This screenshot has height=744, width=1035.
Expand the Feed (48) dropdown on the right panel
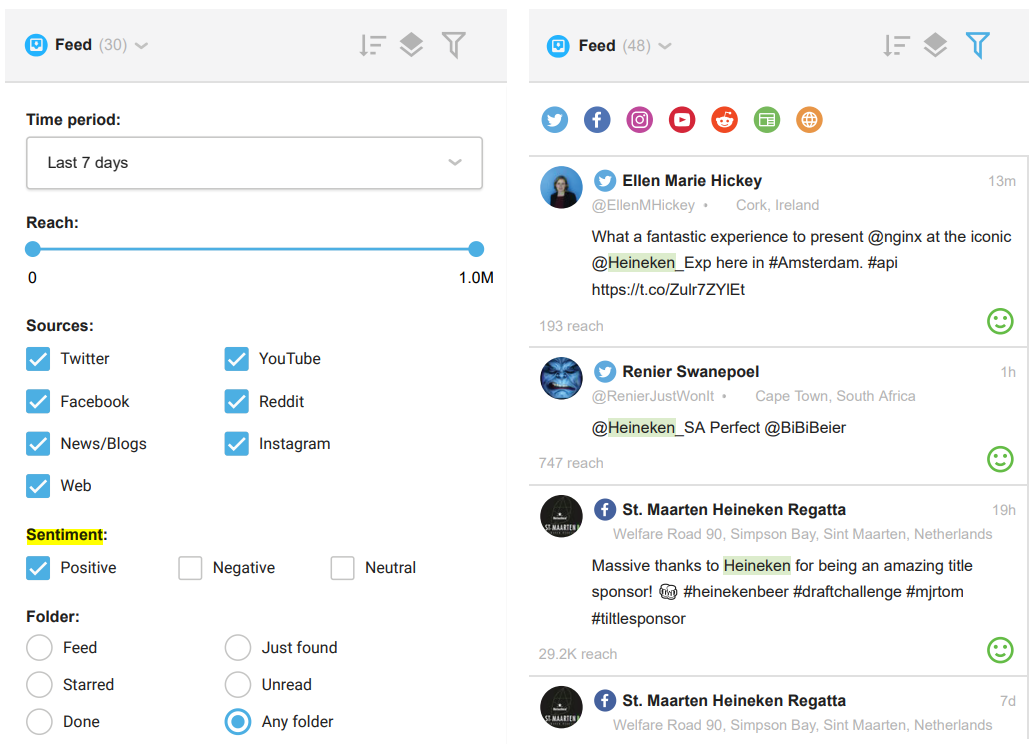coord(665,45)
